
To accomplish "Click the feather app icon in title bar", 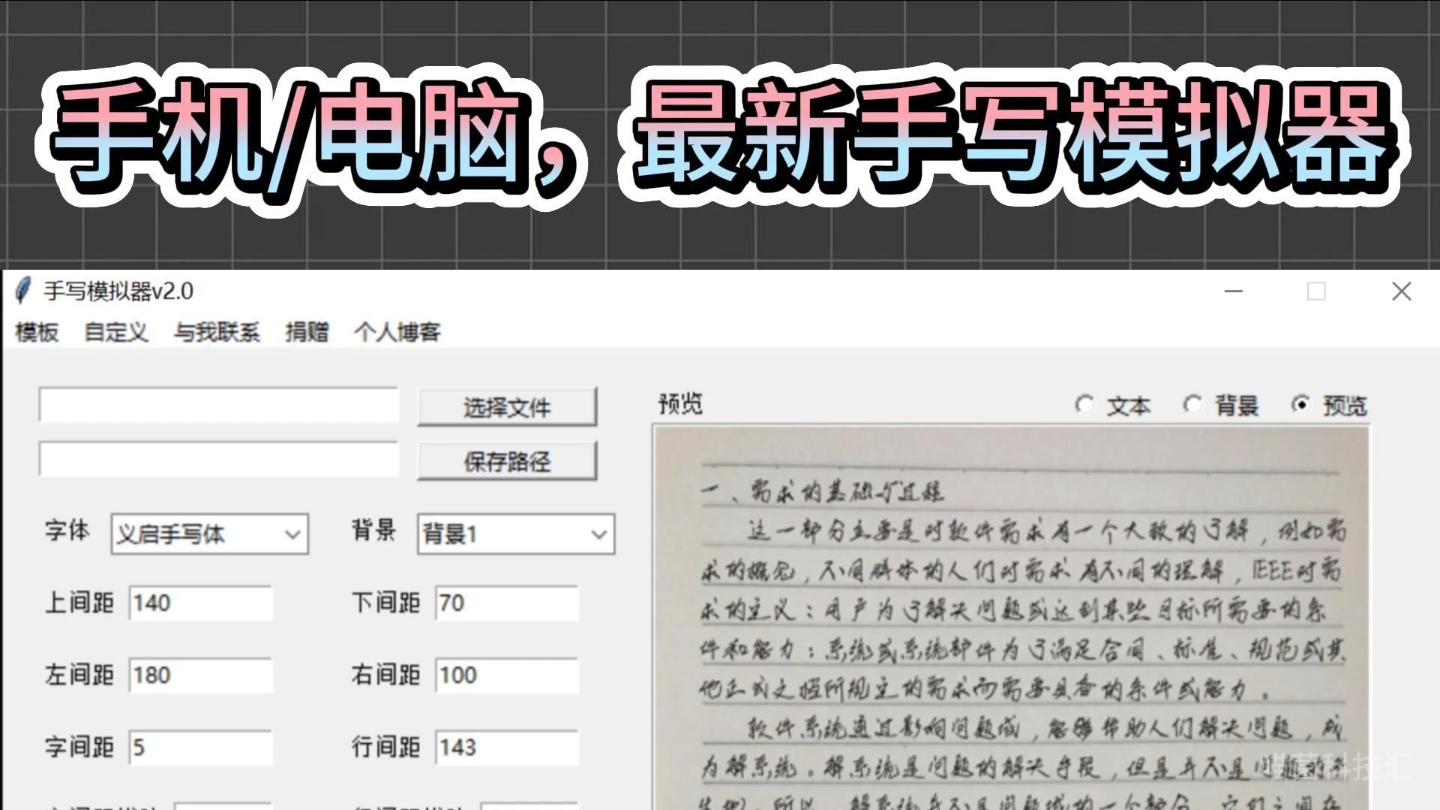I will (23, 291).
